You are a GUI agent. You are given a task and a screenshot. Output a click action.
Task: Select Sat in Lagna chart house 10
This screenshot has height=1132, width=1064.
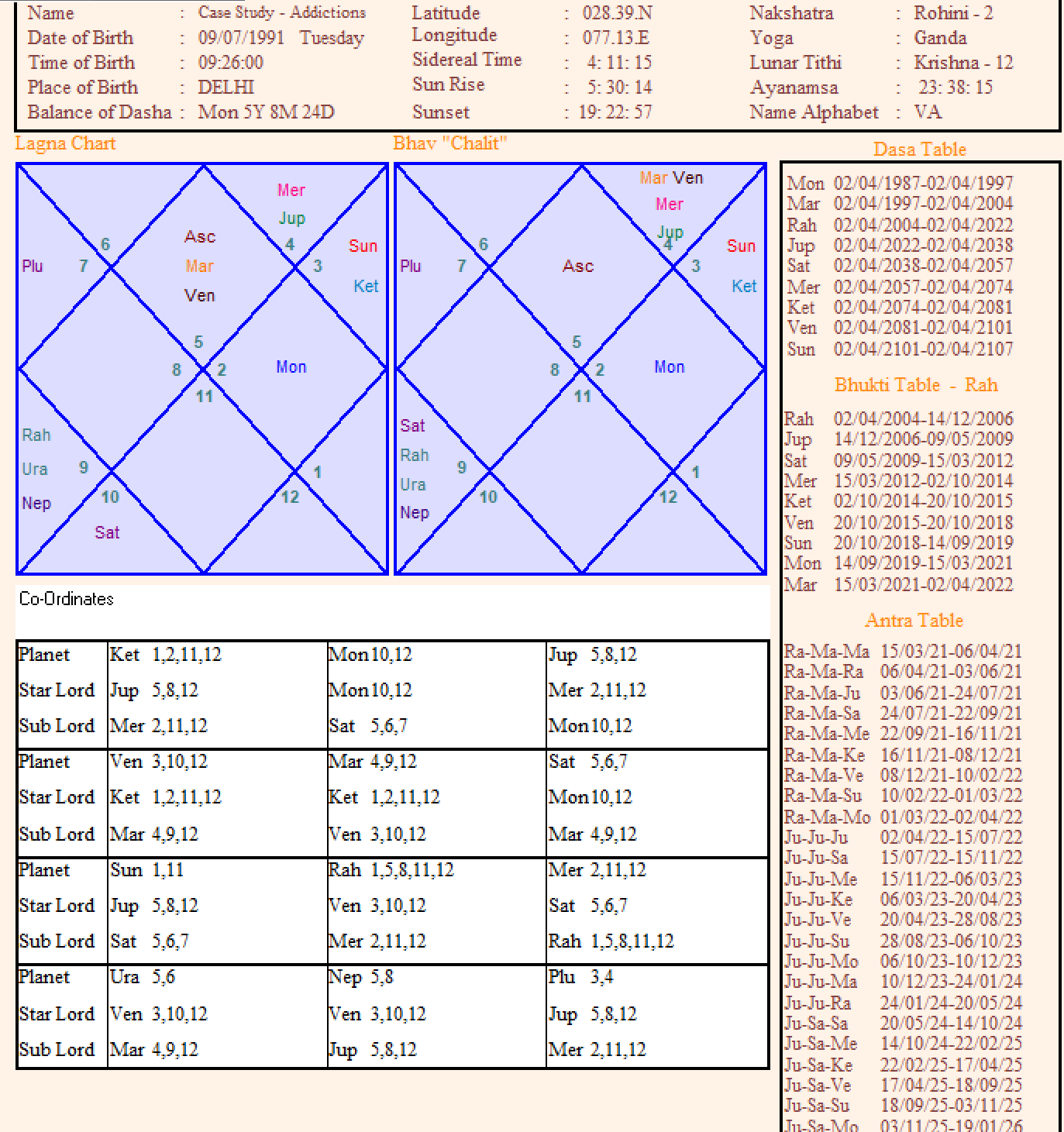[x=107, y=532]
